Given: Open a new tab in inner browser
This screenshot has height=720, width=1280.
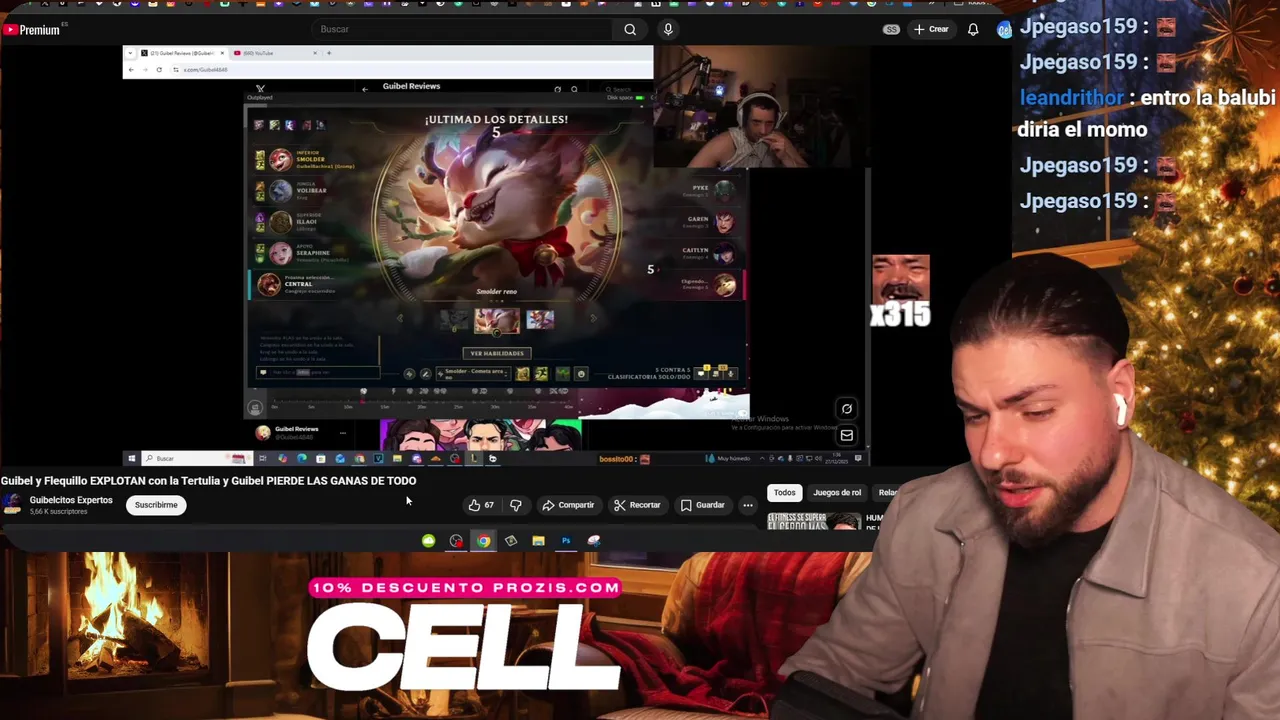Looking at the screenshot, I should pos(329,53).
